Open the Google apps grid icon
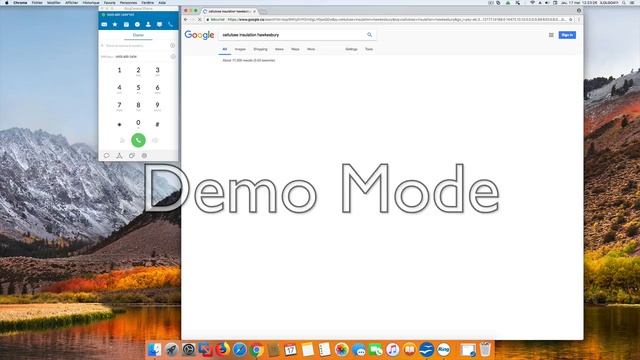Image resolution: width=640 pixels, height=360 pixels. pos(551,35)
